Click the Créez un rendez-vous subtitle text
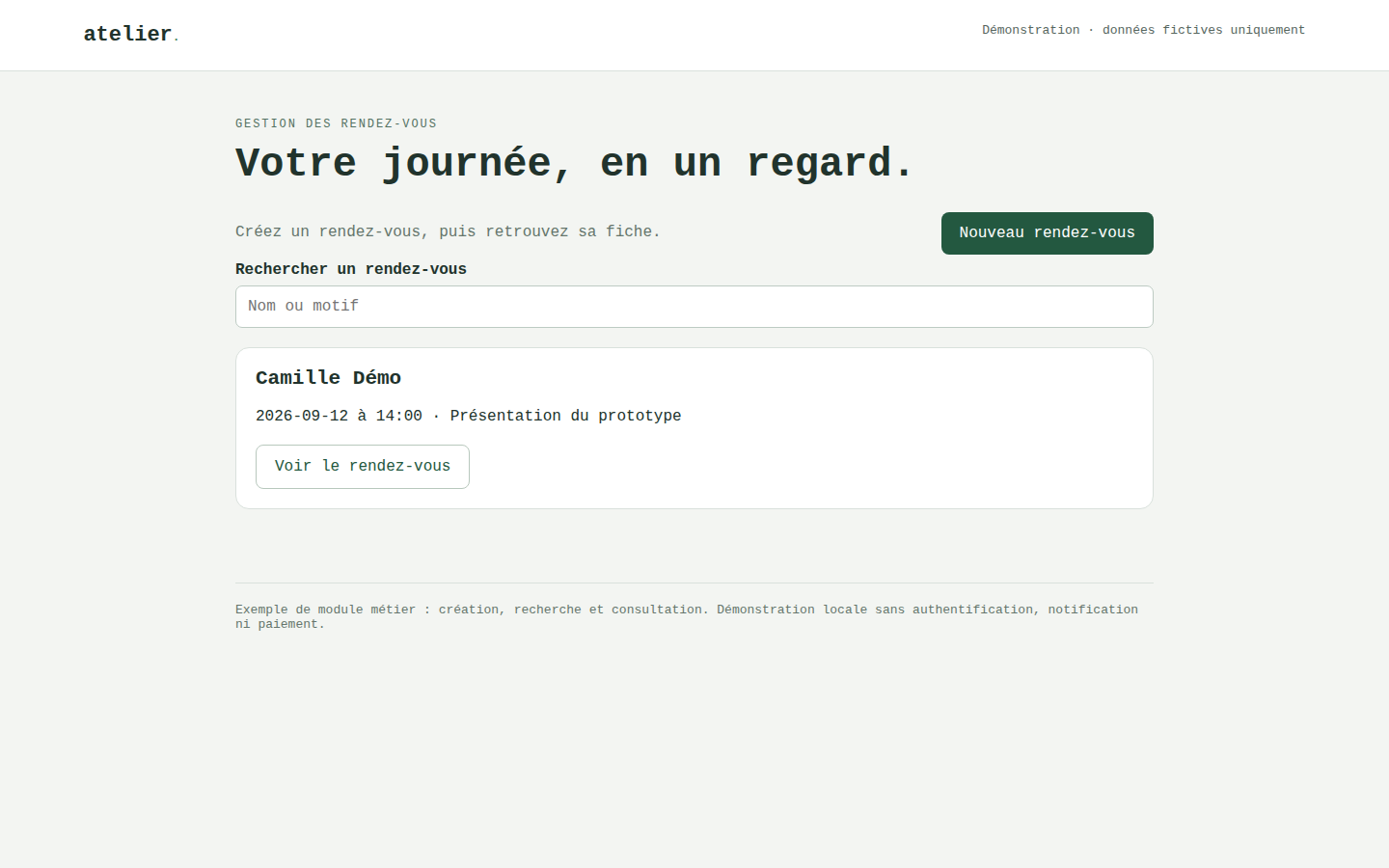Viewport: 1389px width, 868px height. pyautogui.click(x=448, y=231)
